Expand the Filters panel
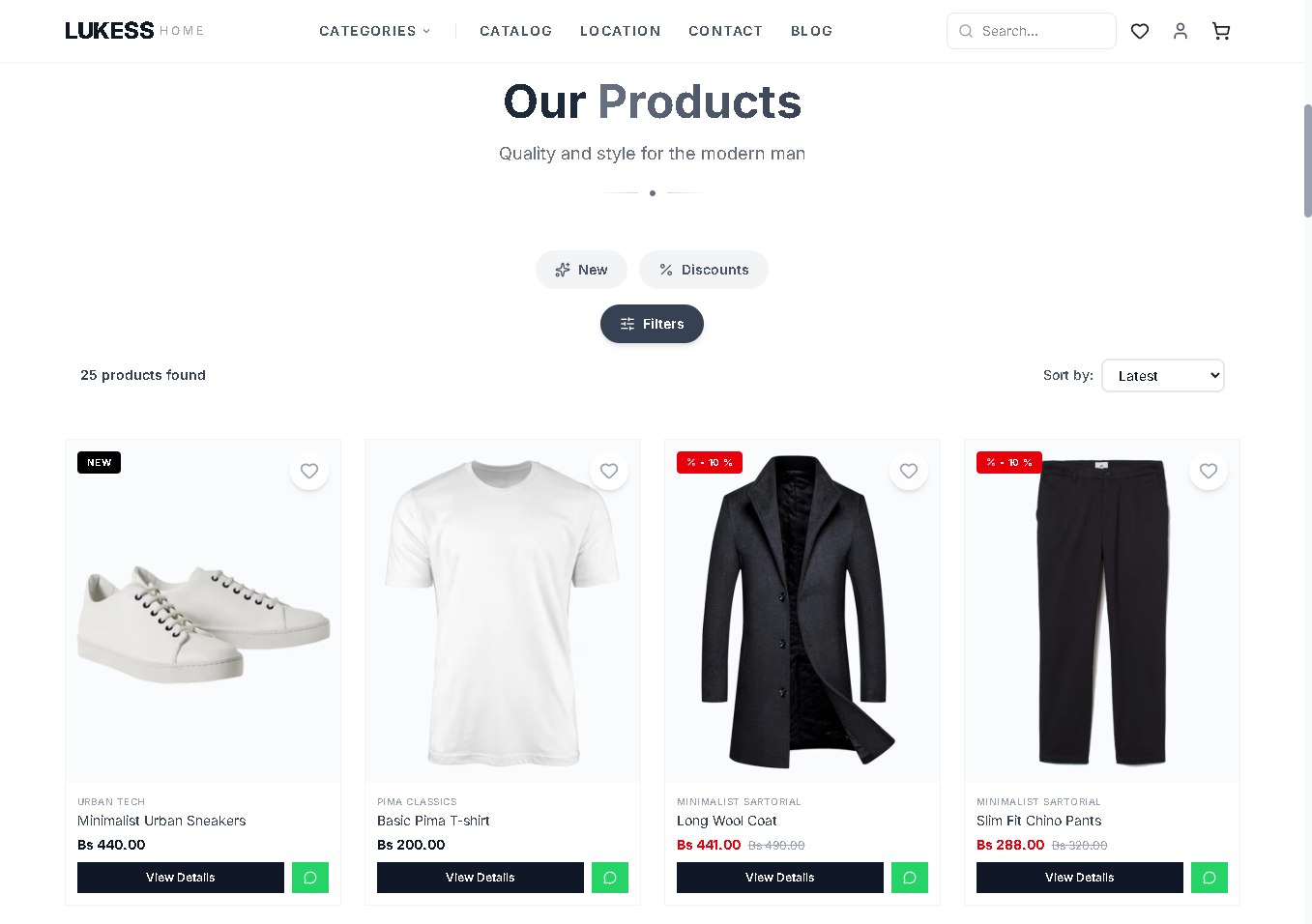The image size is (1312, 924). click(x=652, y=324)
